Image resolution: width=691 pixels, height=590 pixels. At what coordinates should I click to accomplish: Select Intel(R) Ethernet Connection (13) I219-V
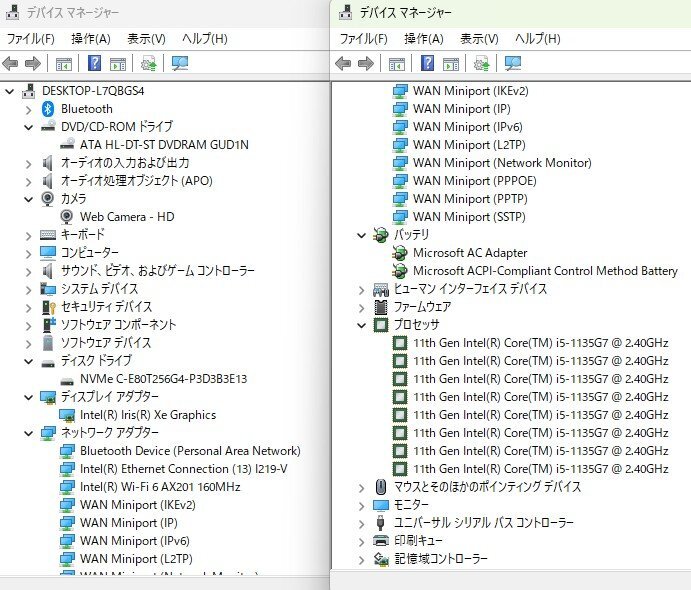tap(184, 469)
